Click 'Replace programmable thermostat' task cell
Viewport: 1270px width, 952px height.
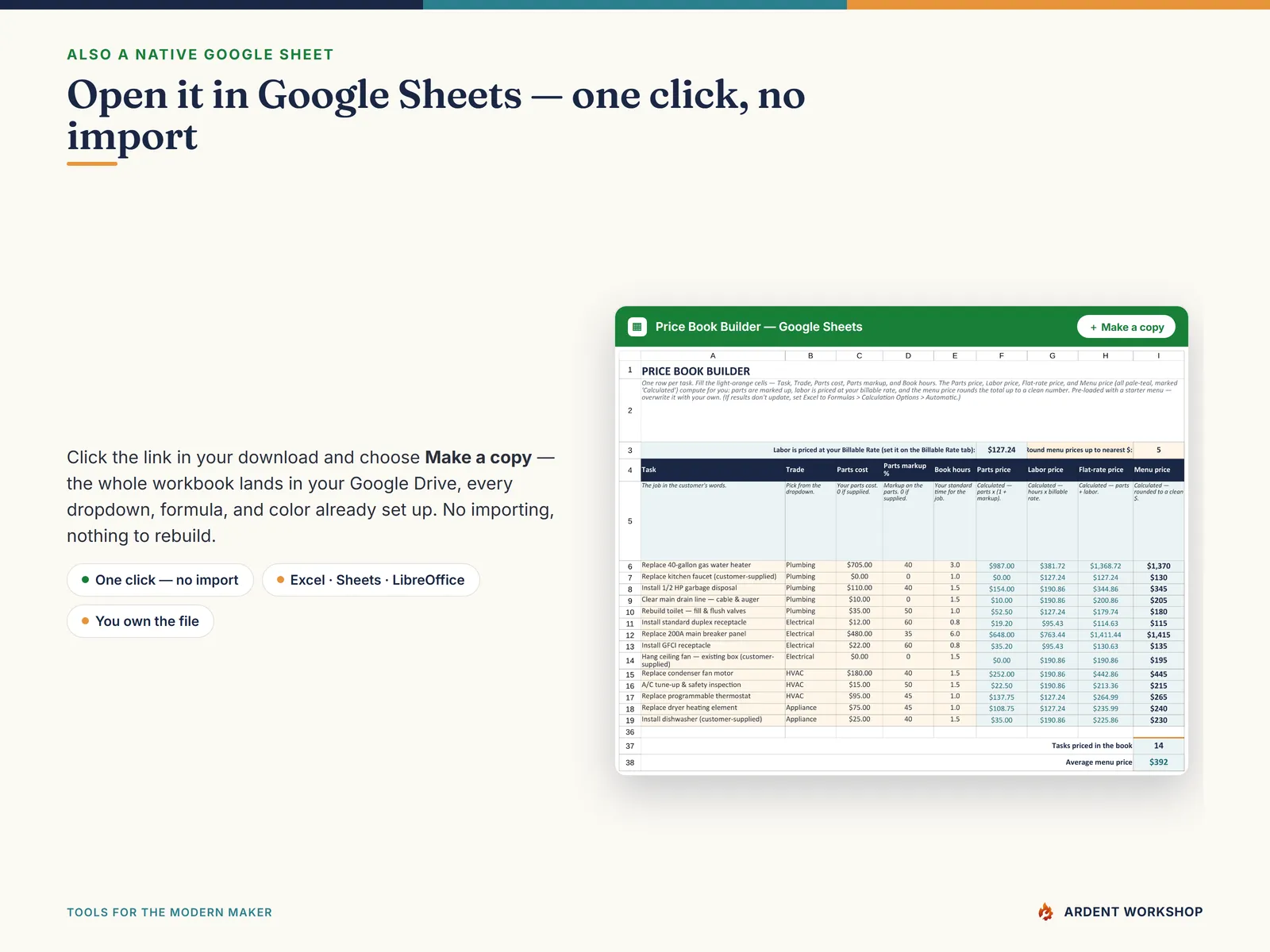pos(713,697)
